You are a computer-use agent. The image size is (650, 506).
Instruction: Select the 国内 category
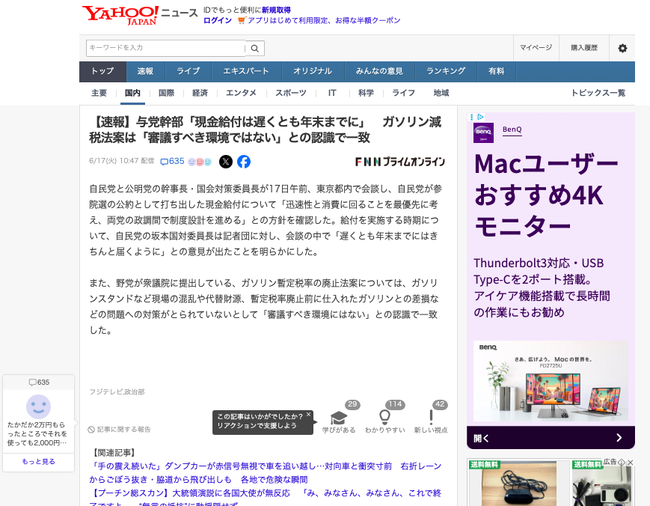[x=133, y=93]
